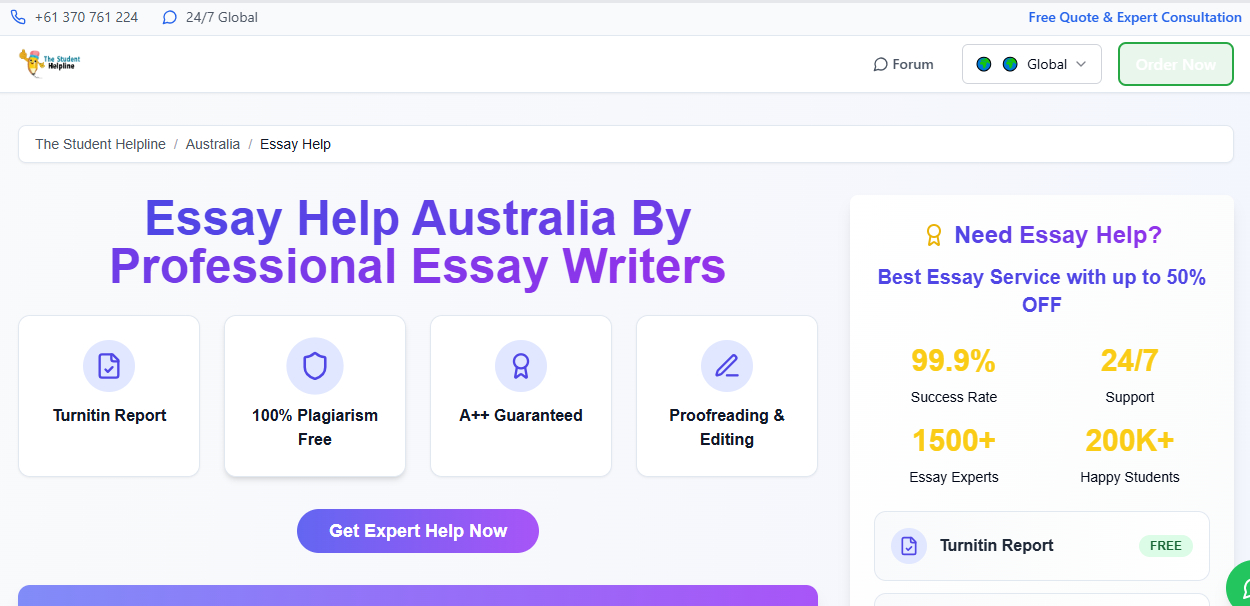Open the Forum menu item
The height and width of the screenshot is (606, 1250).
(x=904, y=64)
